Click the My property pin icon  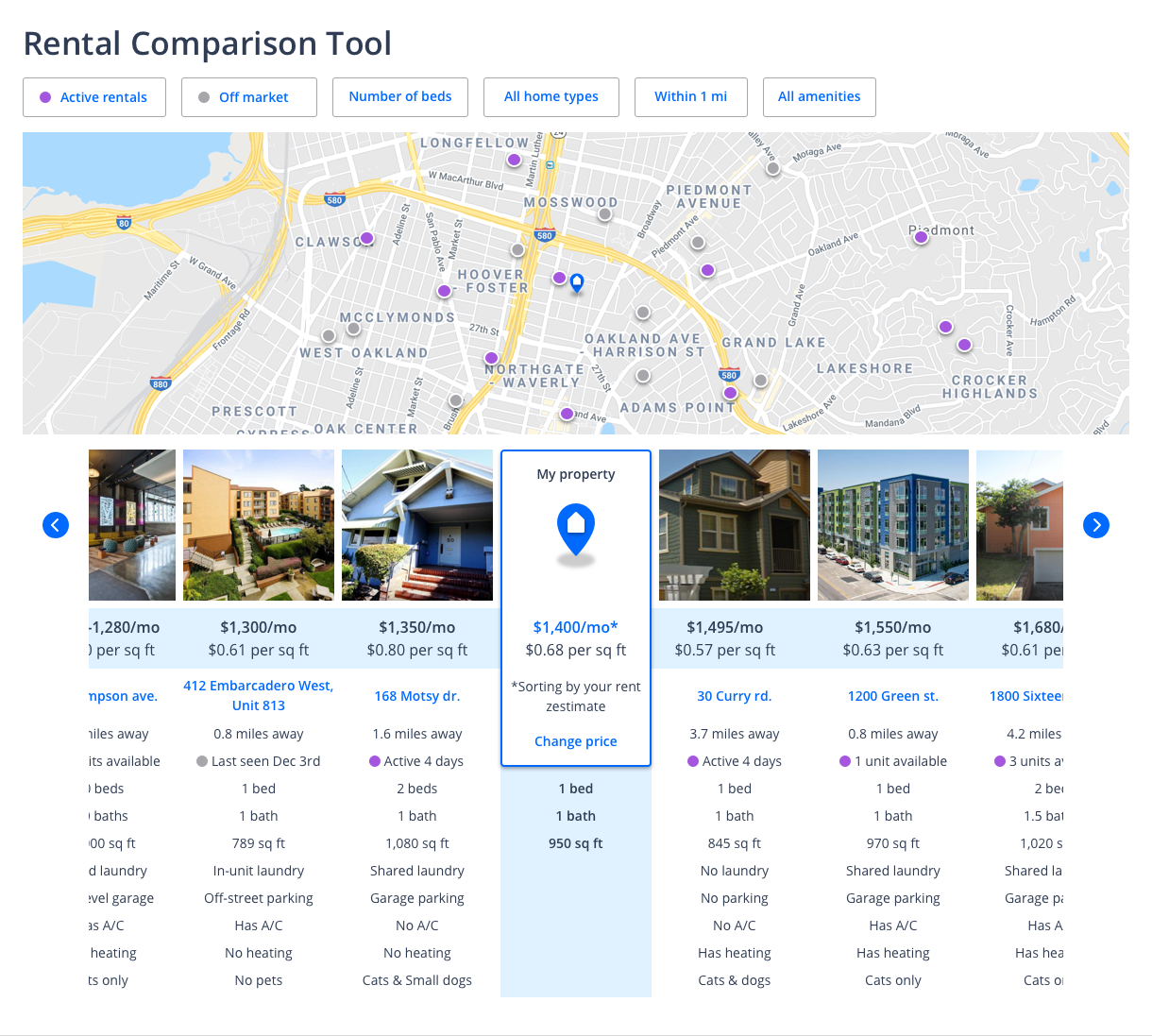(576, 527)
